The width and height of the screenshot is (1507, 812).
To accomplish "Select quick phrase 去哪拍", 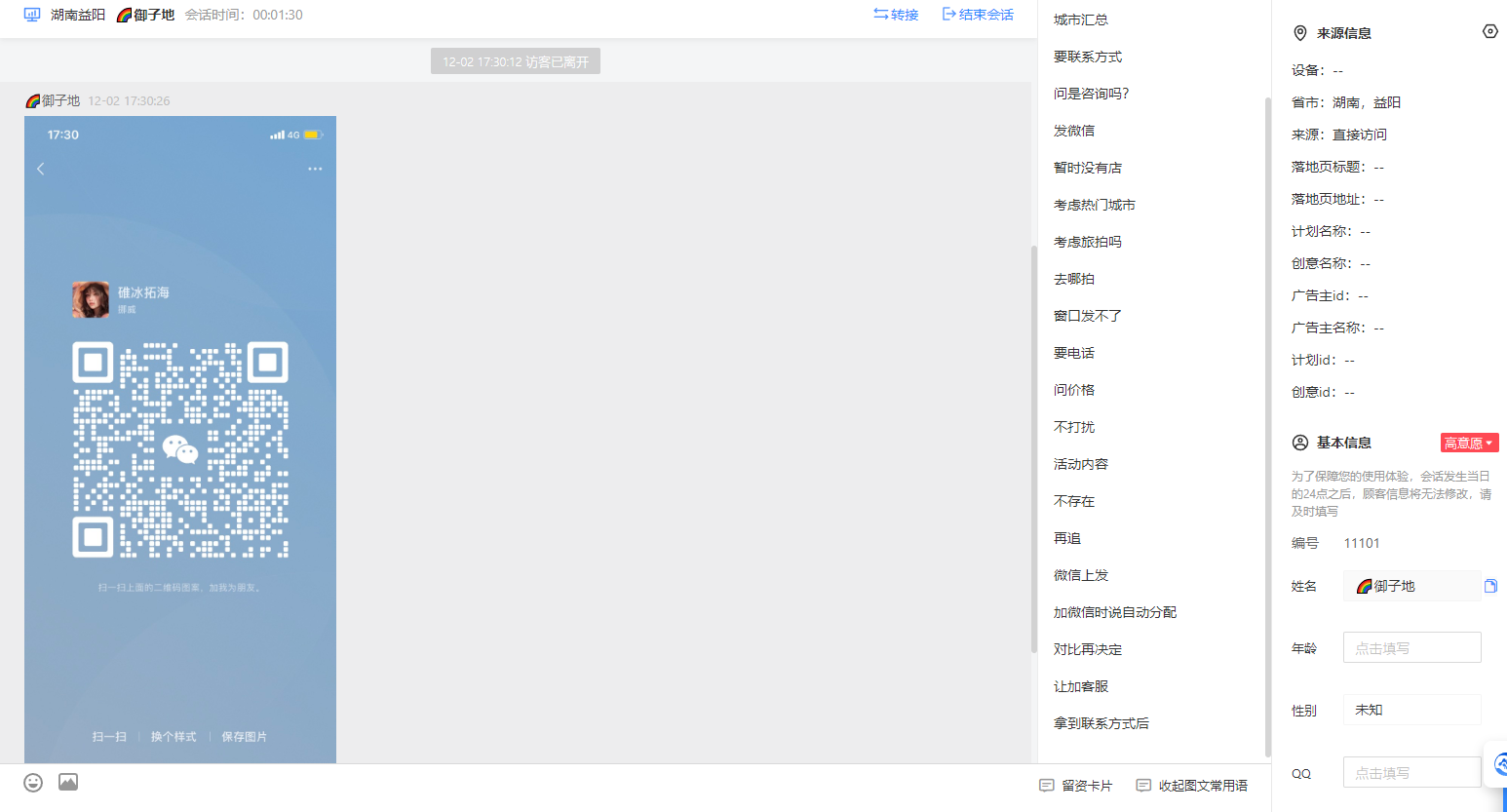I will (1073, 279).
